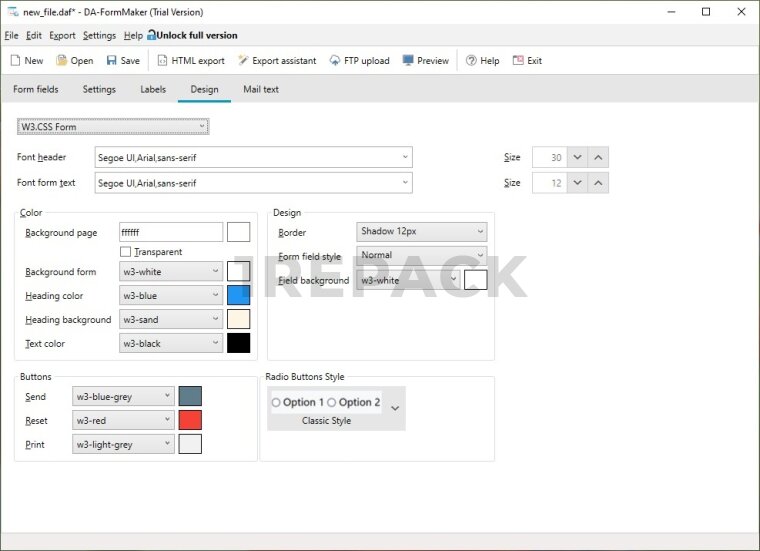
Task: Expand the Heading color w3-blue dropdown
Action: (x=216, y=296)
